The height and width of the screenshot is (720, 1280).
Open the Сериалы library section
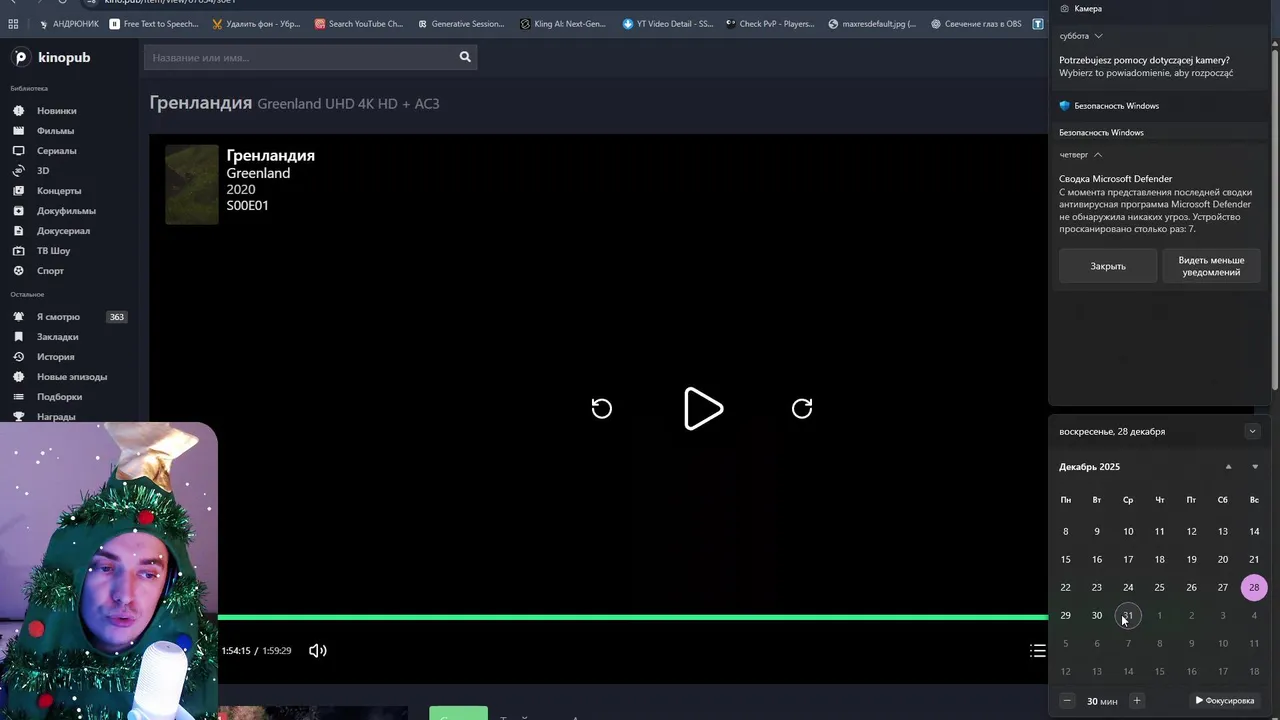56,151
